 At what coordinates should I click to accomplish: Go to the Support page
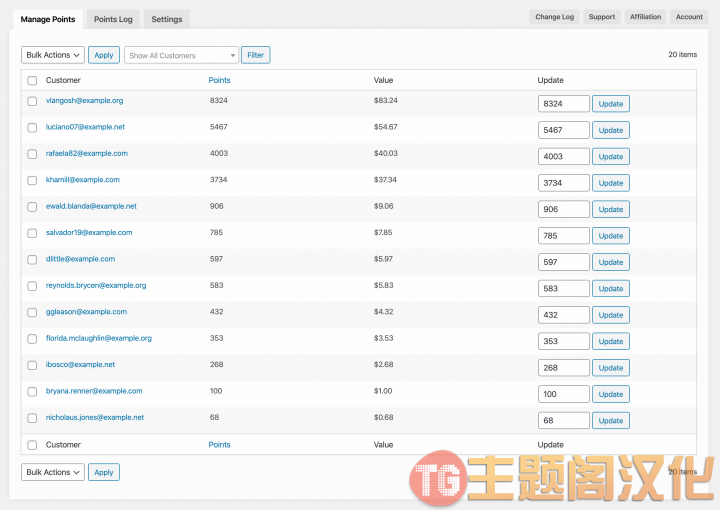[x=602, y=17]
